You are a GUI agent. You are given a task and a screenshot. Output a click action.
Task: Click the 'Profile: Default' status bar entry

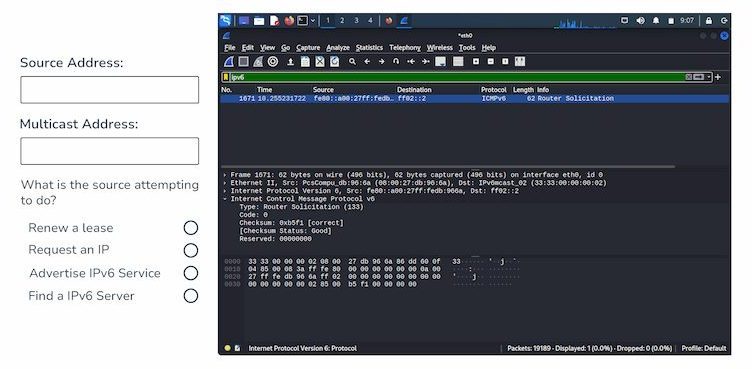coord(704,348)
